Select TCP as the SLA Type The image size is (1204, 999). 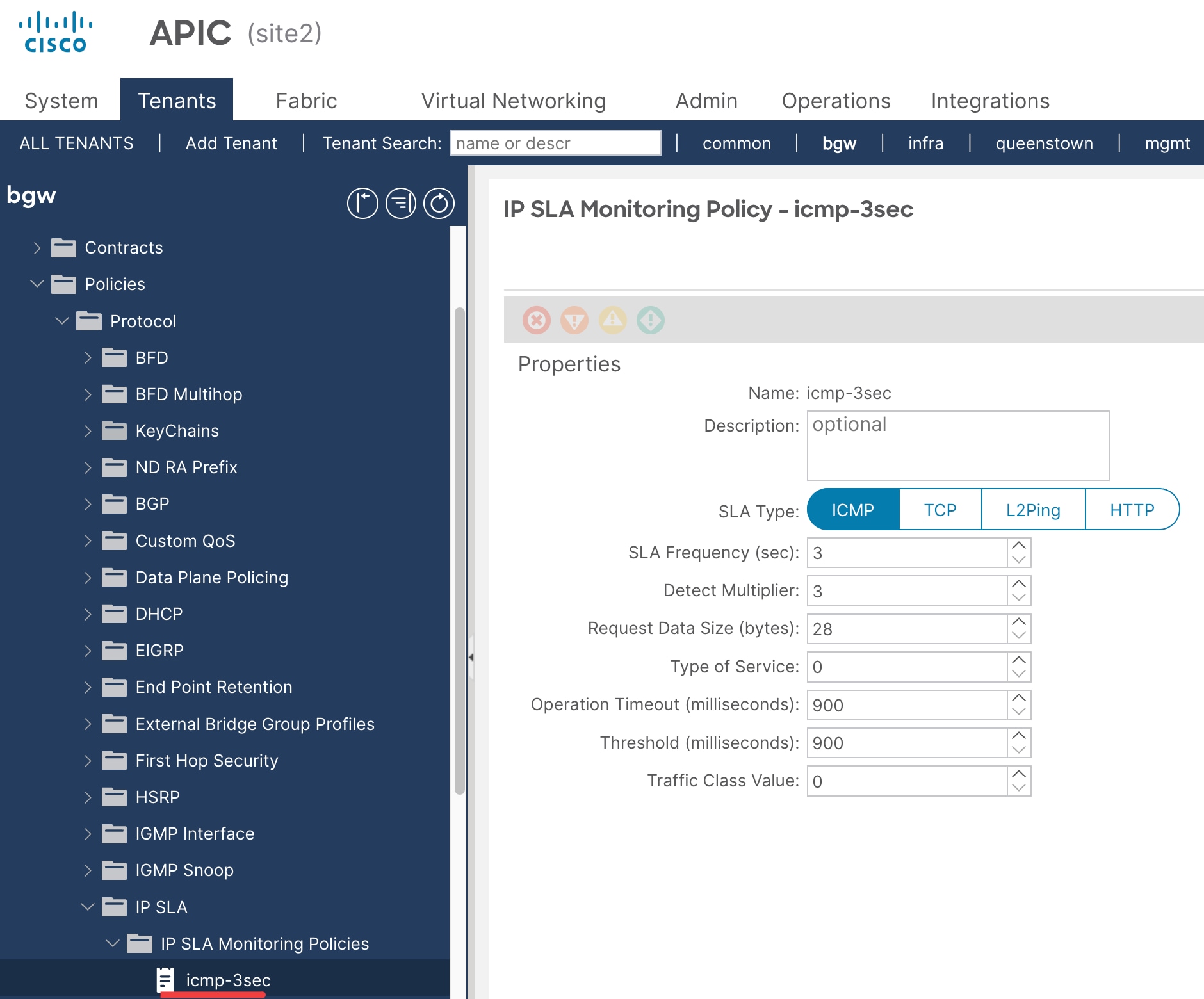(940, 510)
